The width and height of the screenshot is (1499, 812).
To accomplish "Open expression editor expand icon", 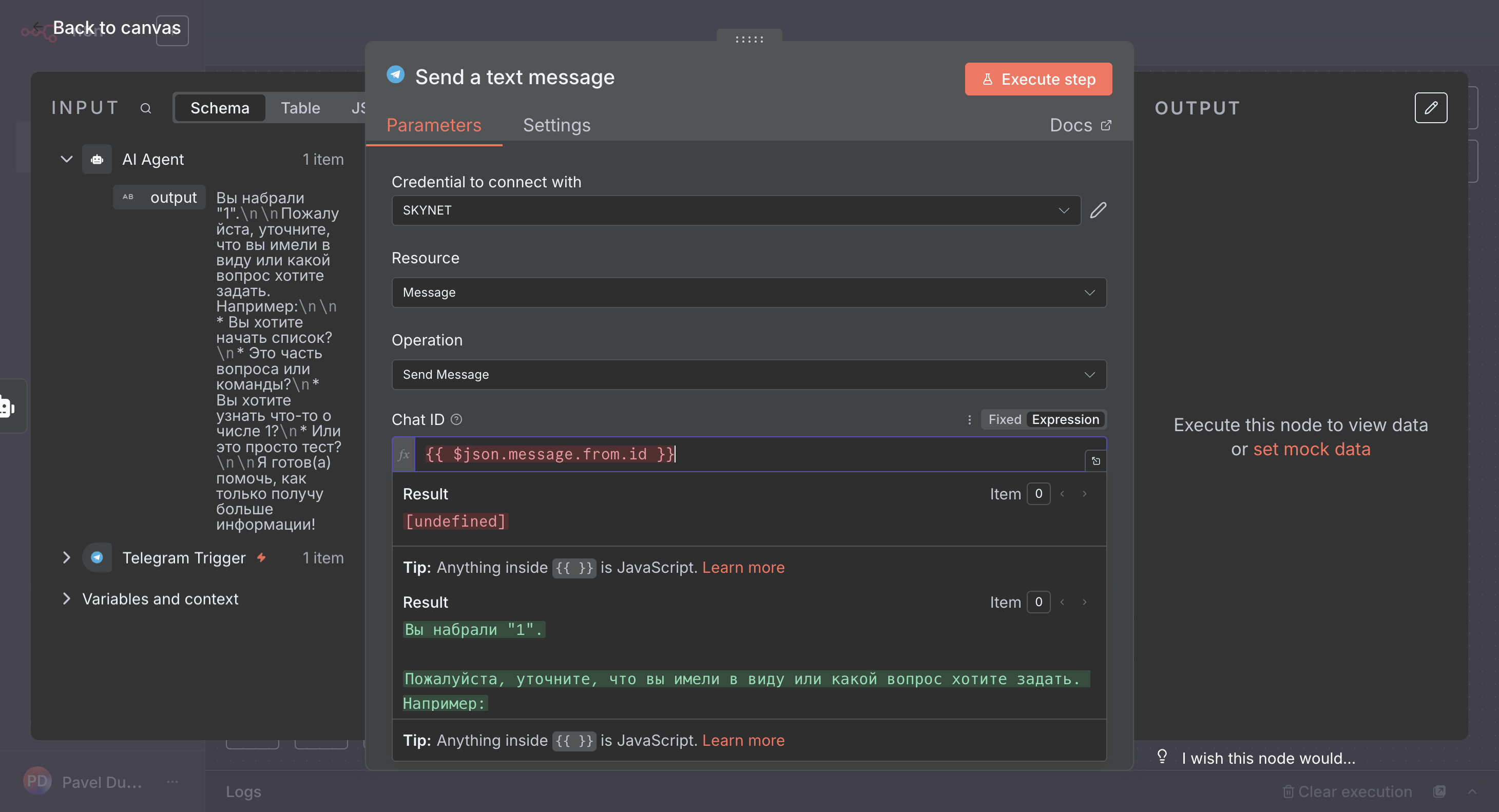I will 1095,461.
